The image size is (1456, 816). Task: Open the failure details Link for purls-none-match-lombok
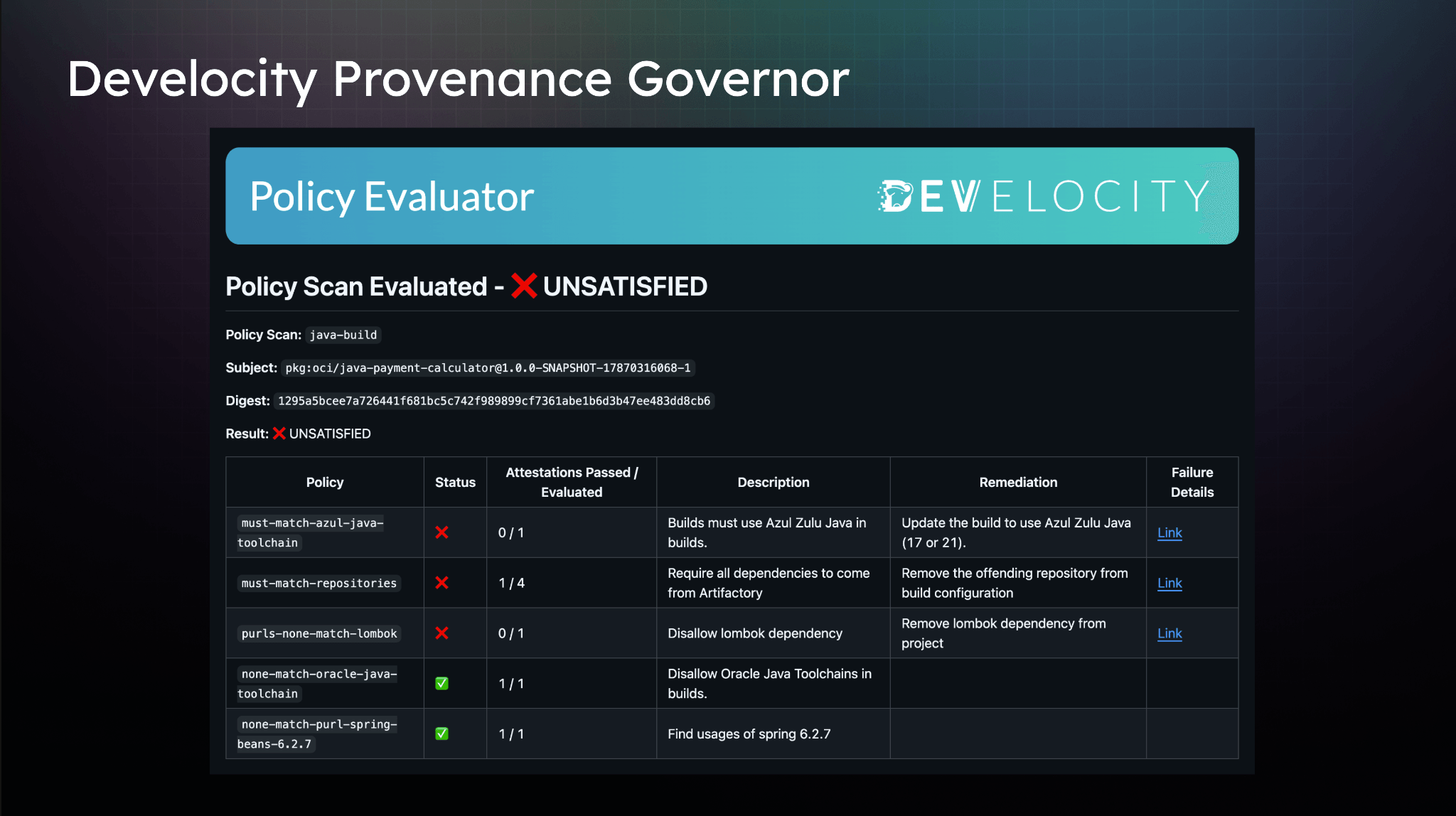[1169, 633]
